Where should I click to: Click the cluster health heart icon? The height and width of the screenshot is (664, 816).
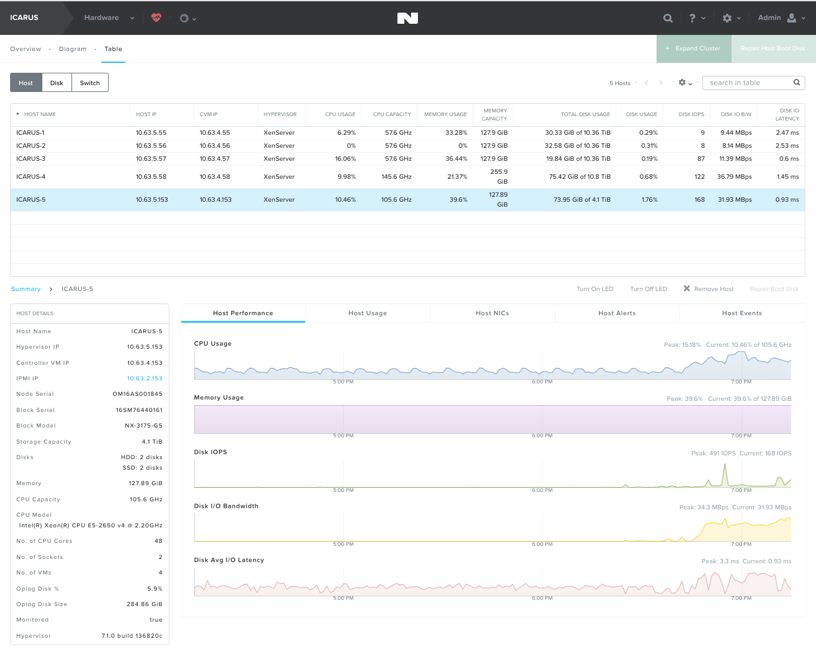[x=156, y=18]
